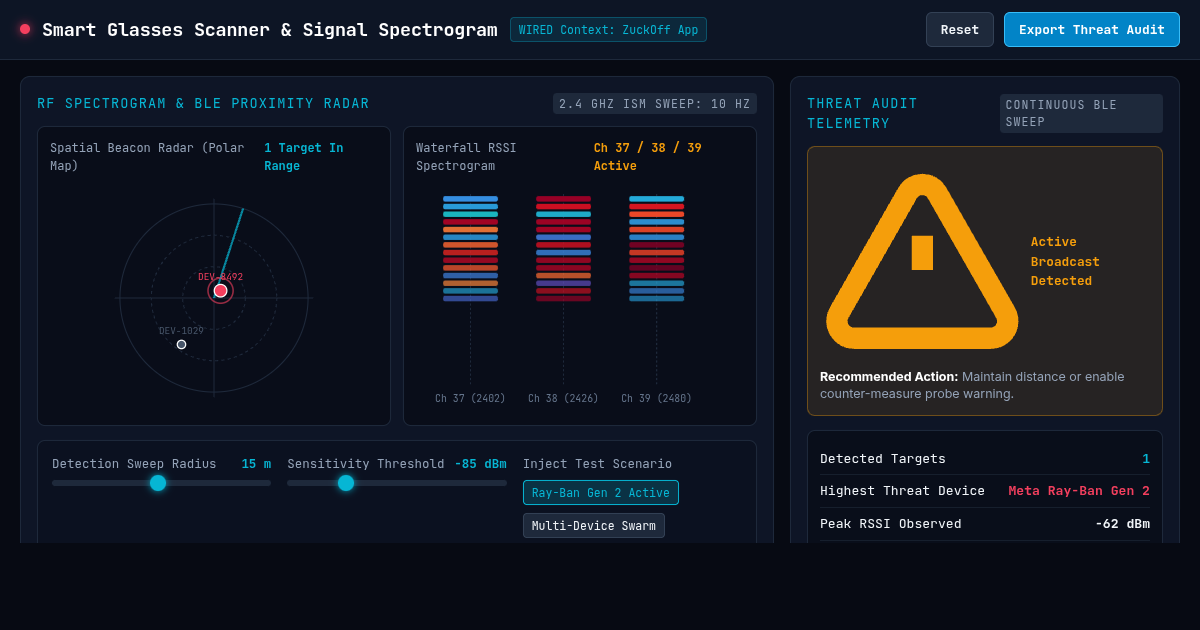The height and width of the screenshot is (630, 1200).
Task: Click the 'Ch 37 (2402)' label
Action: tap(470, 398)
